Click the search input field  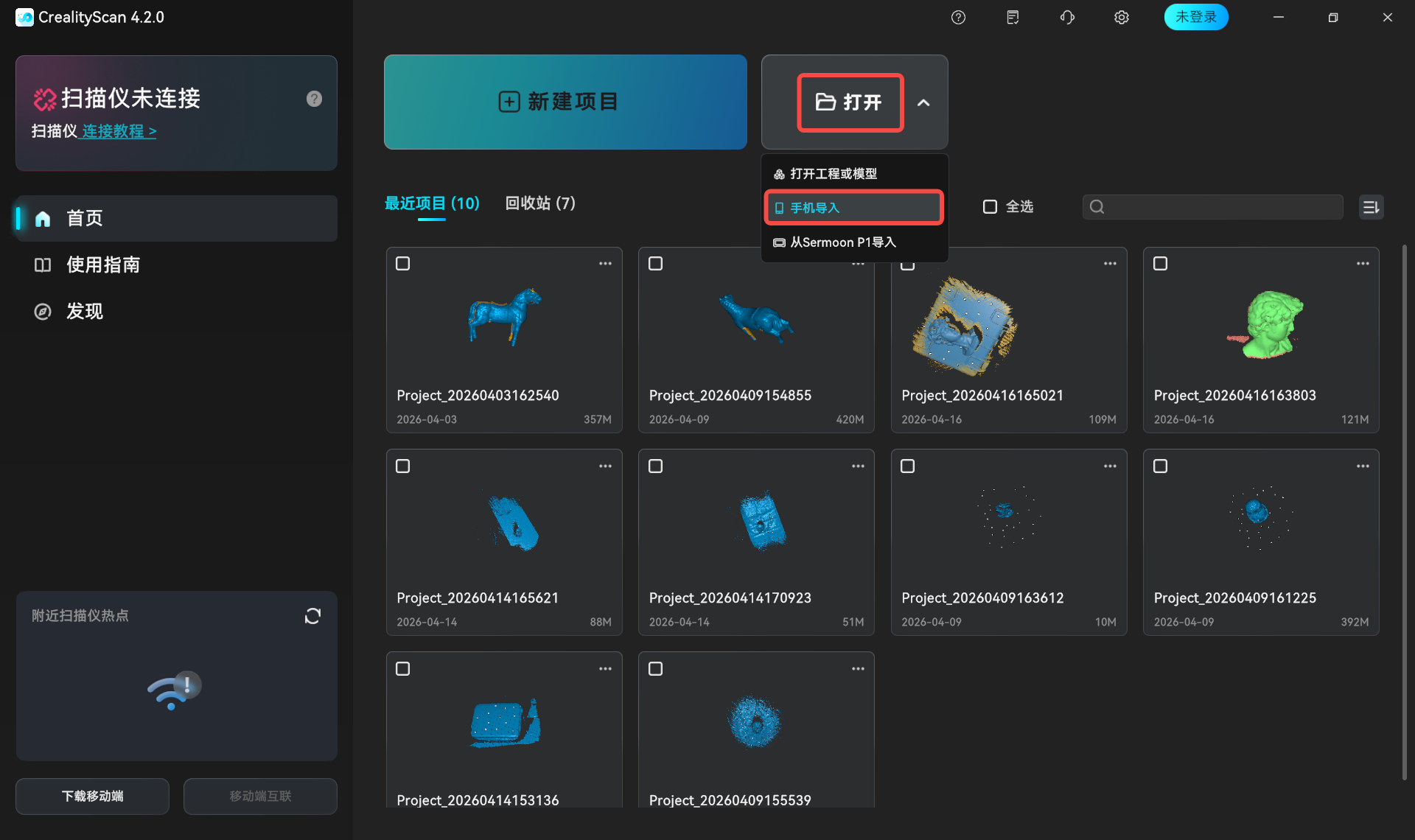pos(1212,207)
